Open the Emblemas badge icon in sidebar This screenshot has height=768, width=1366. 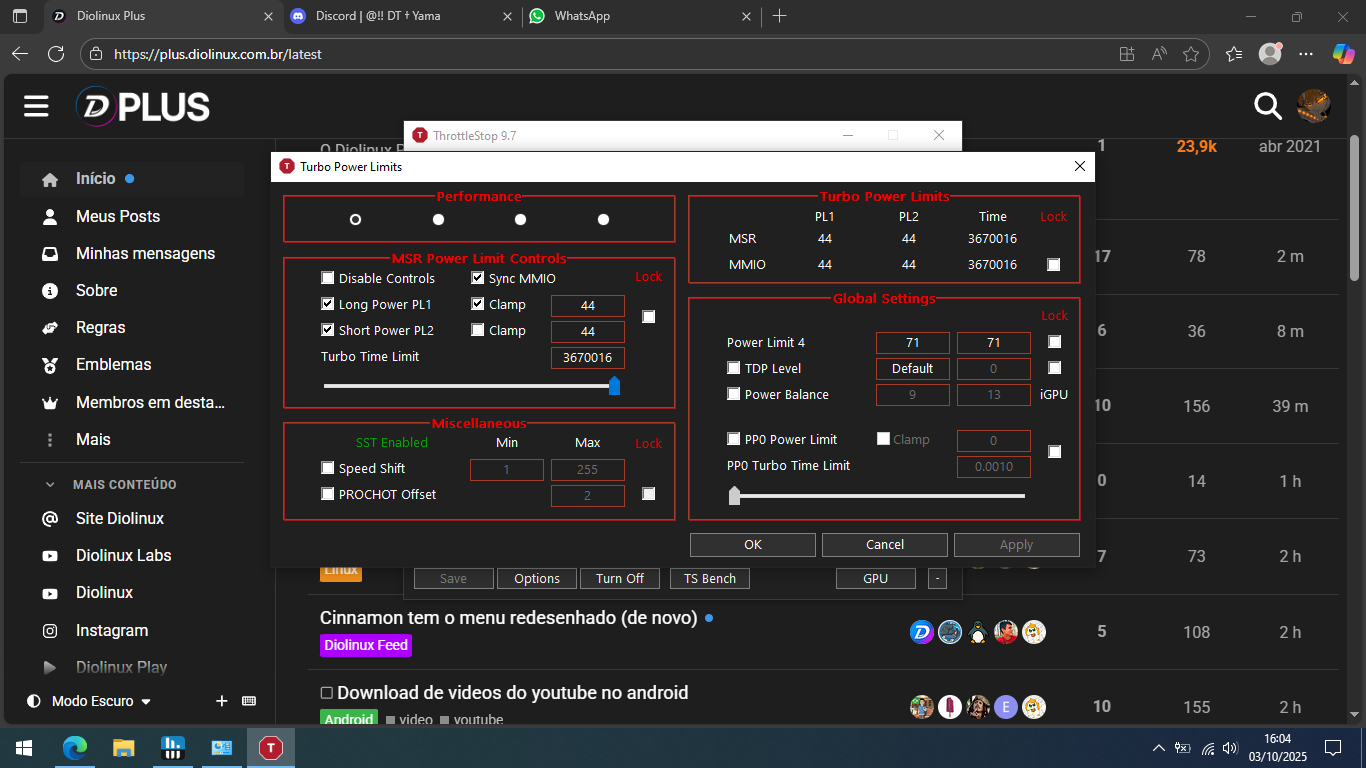[50, 365]
